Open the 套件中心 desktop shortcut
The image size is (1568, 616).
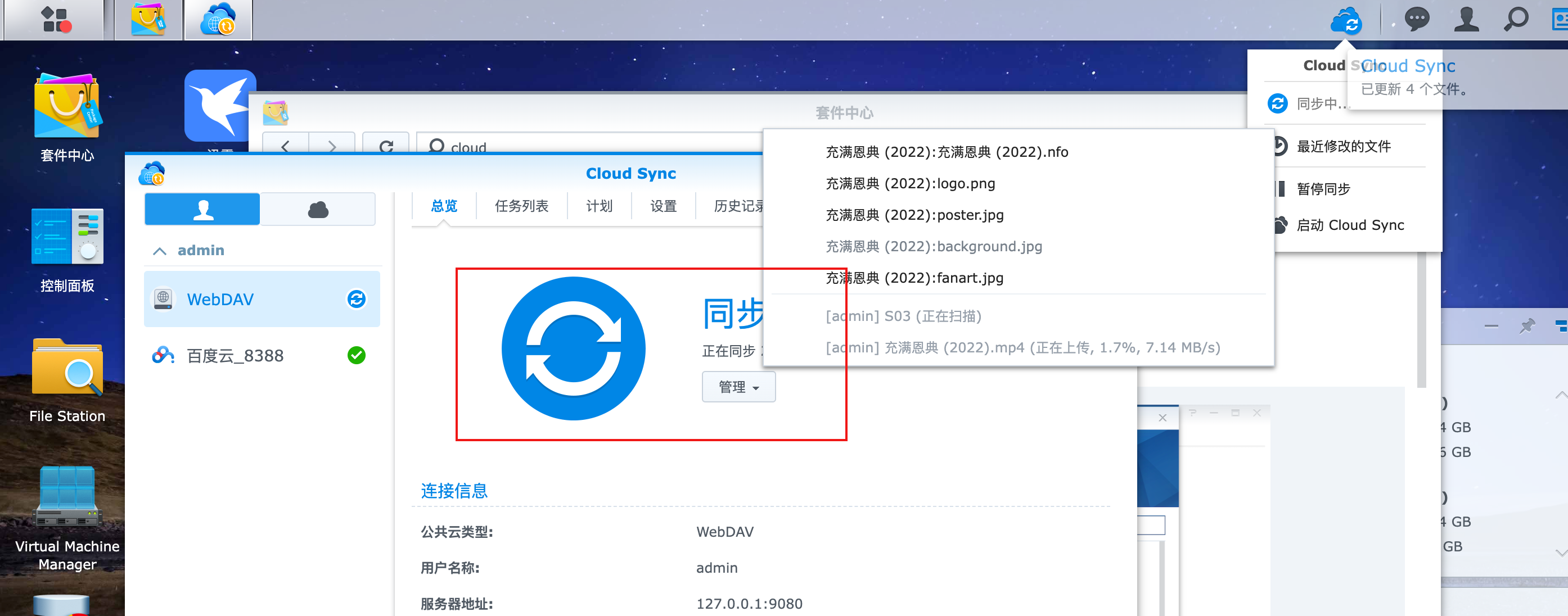pyautogui.click(x=67, y=119)
